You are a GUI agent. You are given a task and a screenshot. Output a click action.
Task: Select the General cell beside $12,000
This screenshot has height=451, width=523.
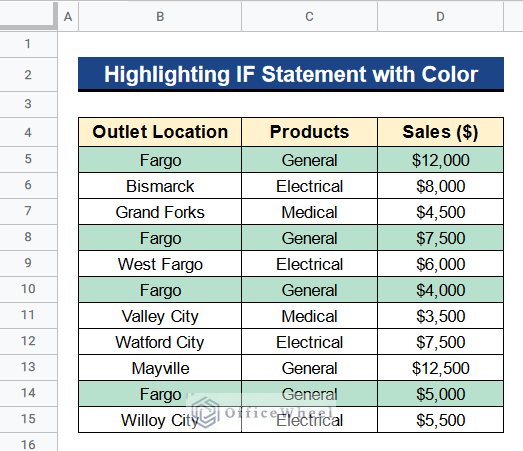coord(310,160)
